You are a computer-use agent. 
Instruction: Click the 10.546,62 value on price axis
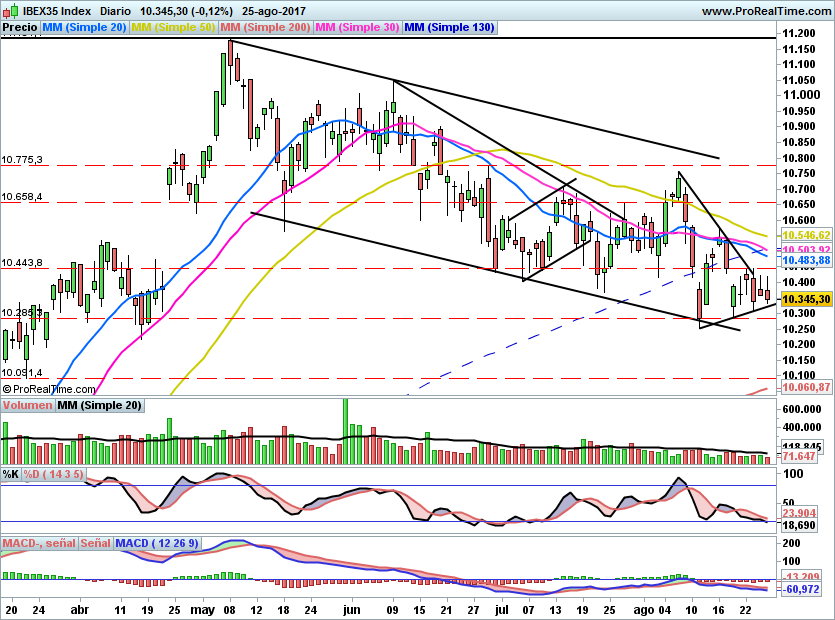[805, 236]
